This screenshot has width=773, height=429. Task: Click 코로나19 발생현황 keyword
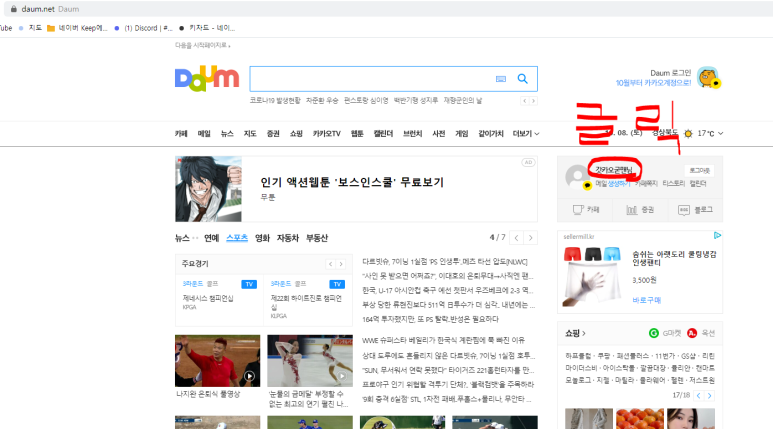pos(275,101)
